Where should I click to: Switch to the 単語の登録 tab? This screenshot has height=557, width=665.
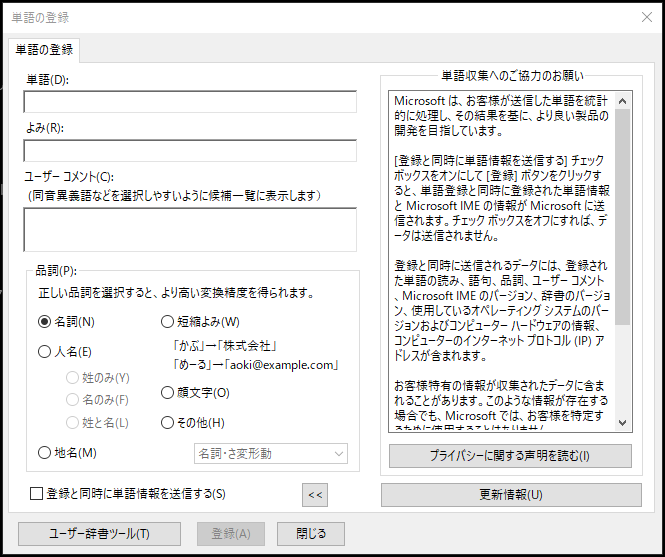click(x=44, y=50)
